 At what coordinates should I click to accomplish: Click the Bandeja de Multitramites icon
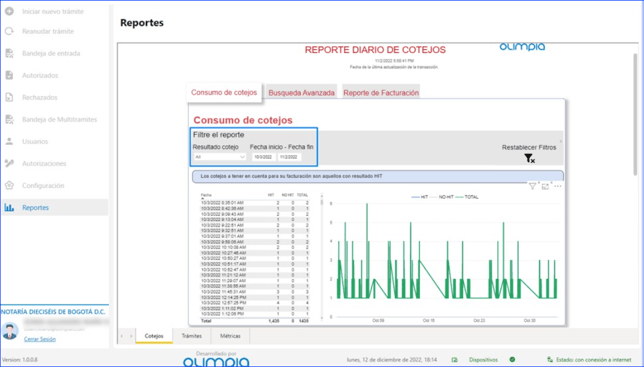(x=9, y=119)
